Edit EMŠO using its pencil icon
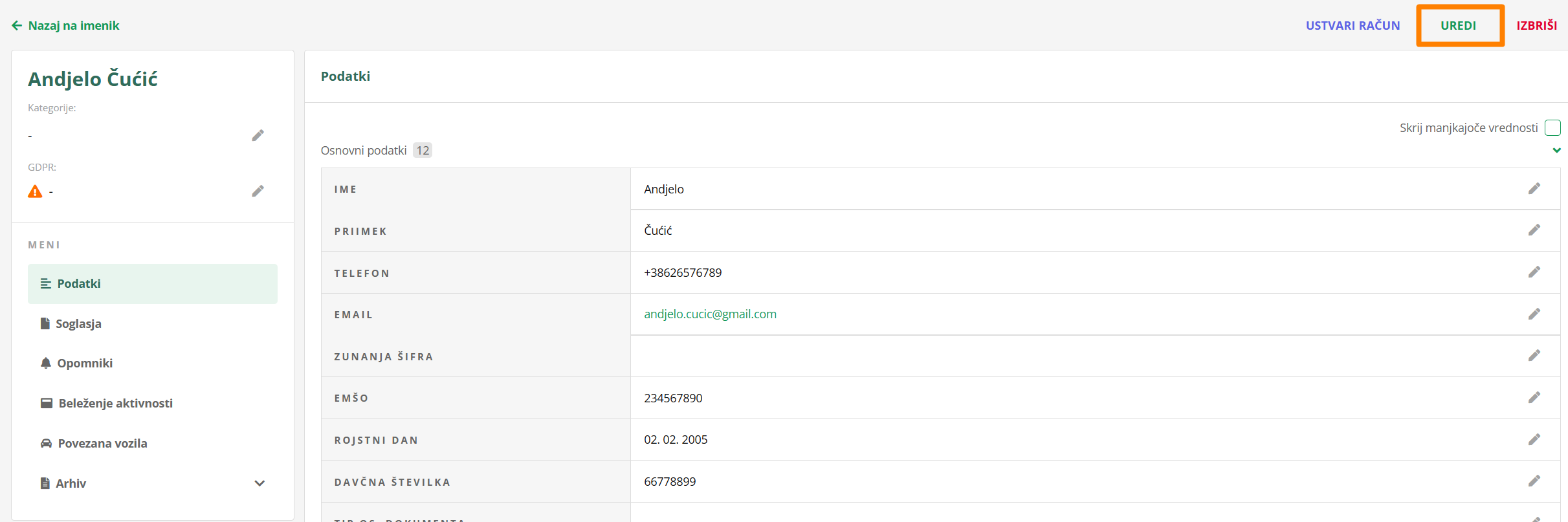 point(1534,398)
